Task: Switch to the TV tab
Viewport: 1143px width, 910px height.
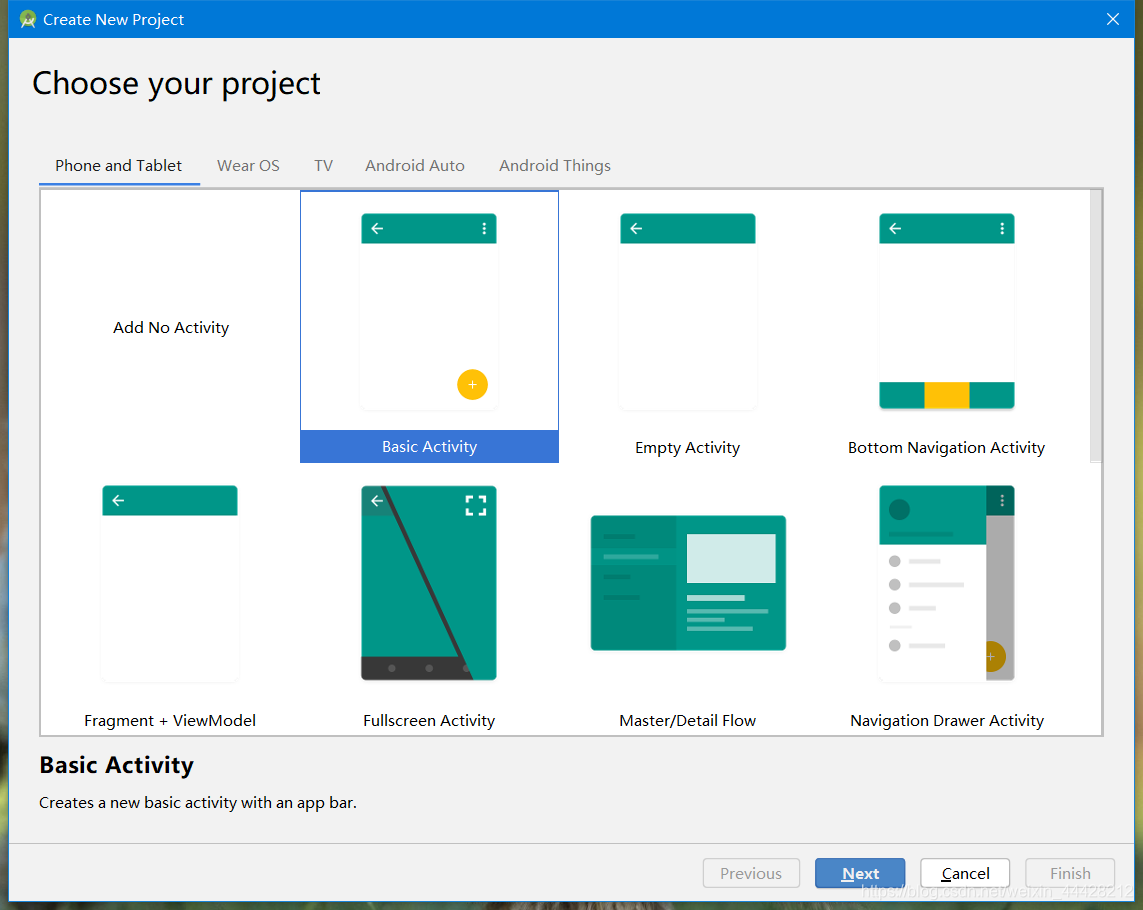Action: [323, 166]
